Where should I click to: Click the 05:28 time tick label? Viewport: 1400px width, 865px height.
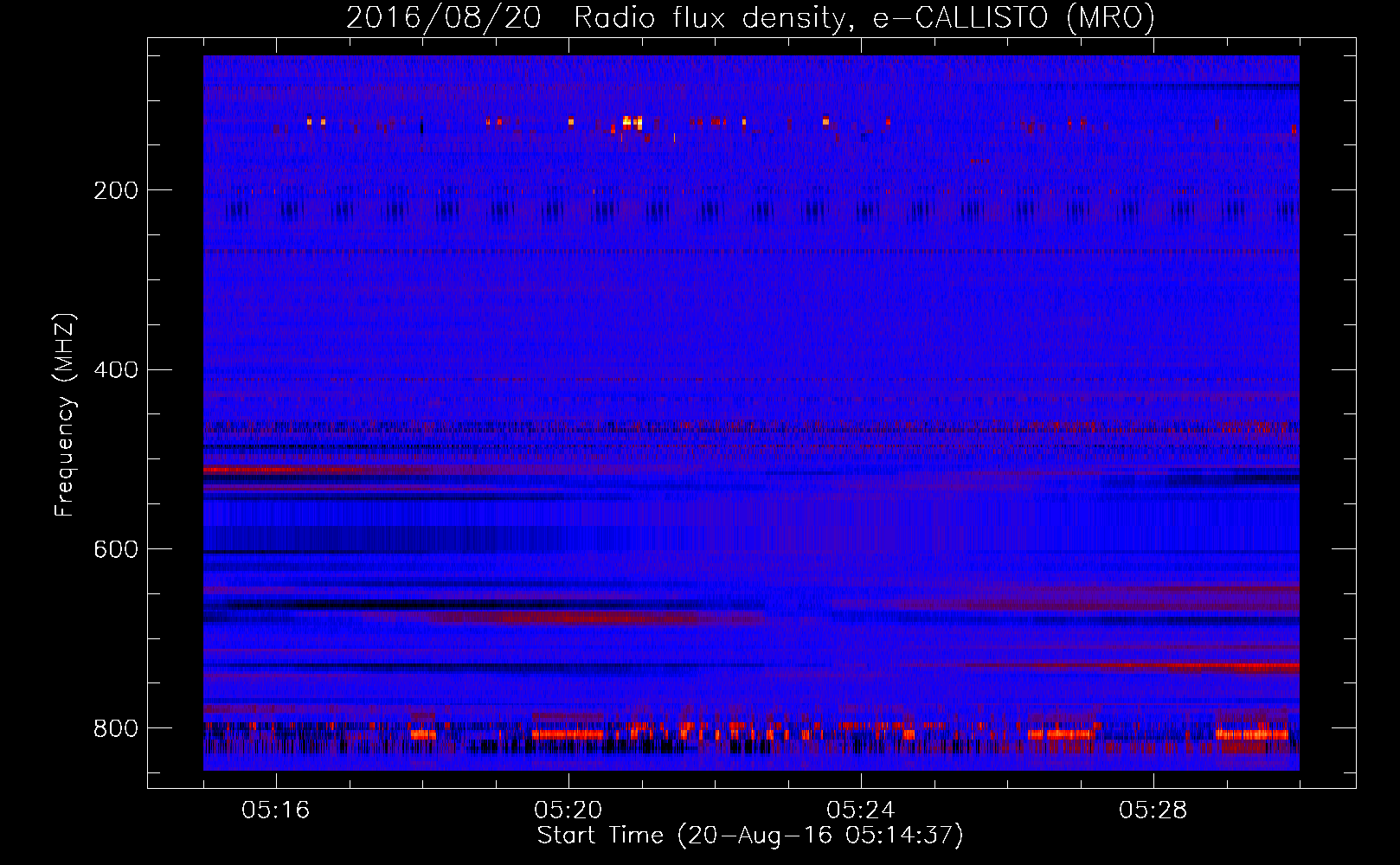pos(1153,811)
